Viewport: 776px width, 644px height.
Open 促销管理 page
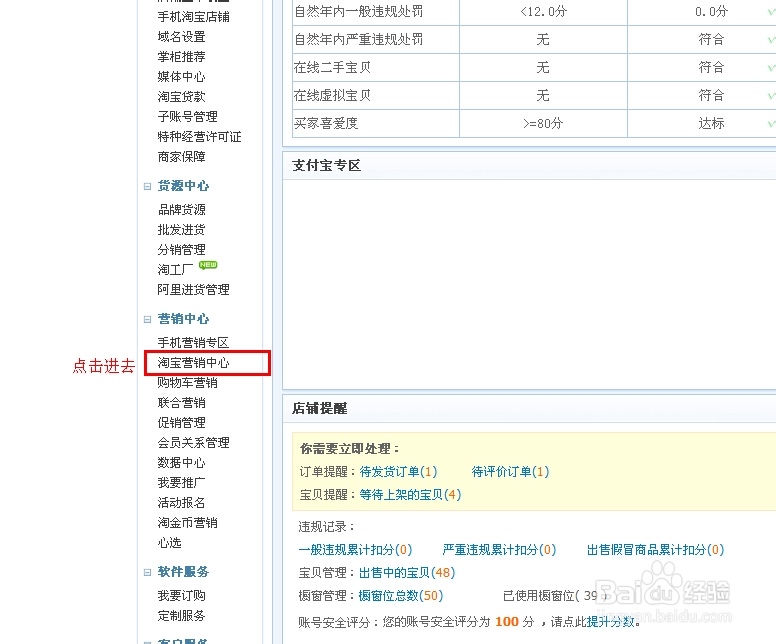tap(181, 423)
